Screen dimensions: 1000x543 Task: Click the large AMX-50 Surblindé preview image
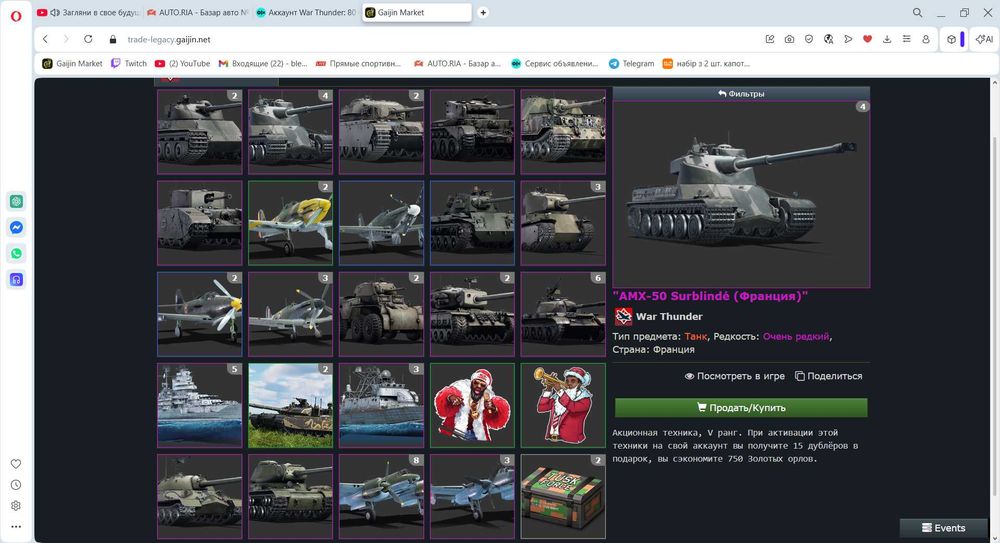click(x=741, y=195)
